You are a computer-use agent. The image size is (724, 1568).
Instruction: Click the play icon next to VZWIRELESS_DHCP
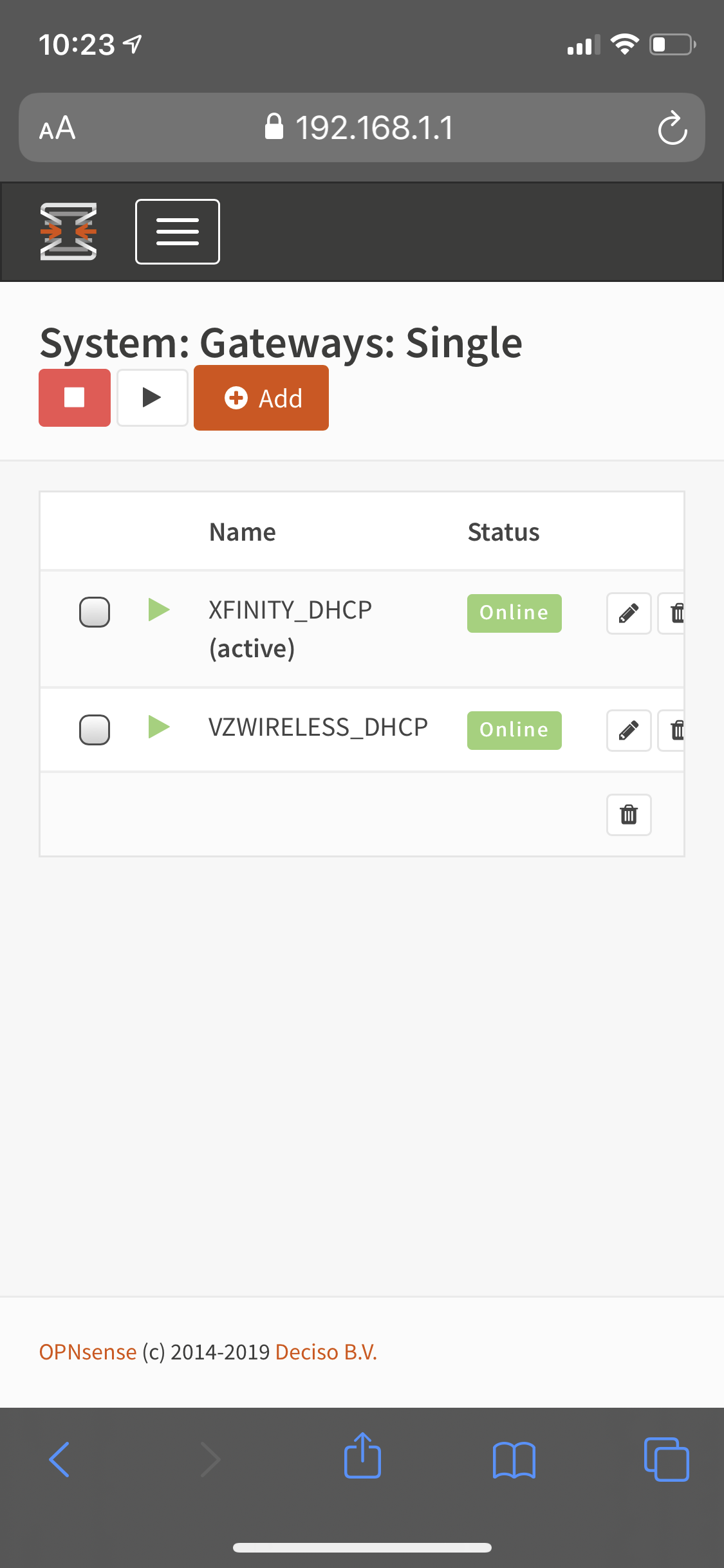(159, 729)
